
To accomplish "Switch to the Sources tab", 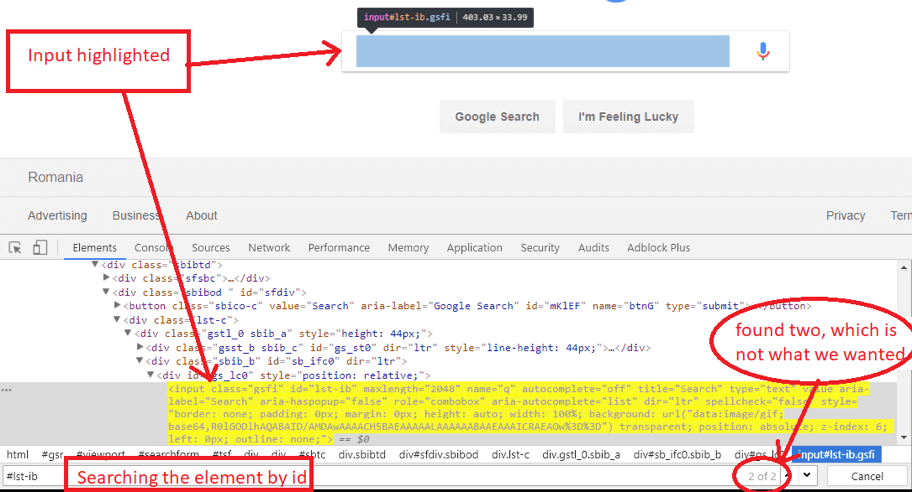I will (x=211, y=248).
